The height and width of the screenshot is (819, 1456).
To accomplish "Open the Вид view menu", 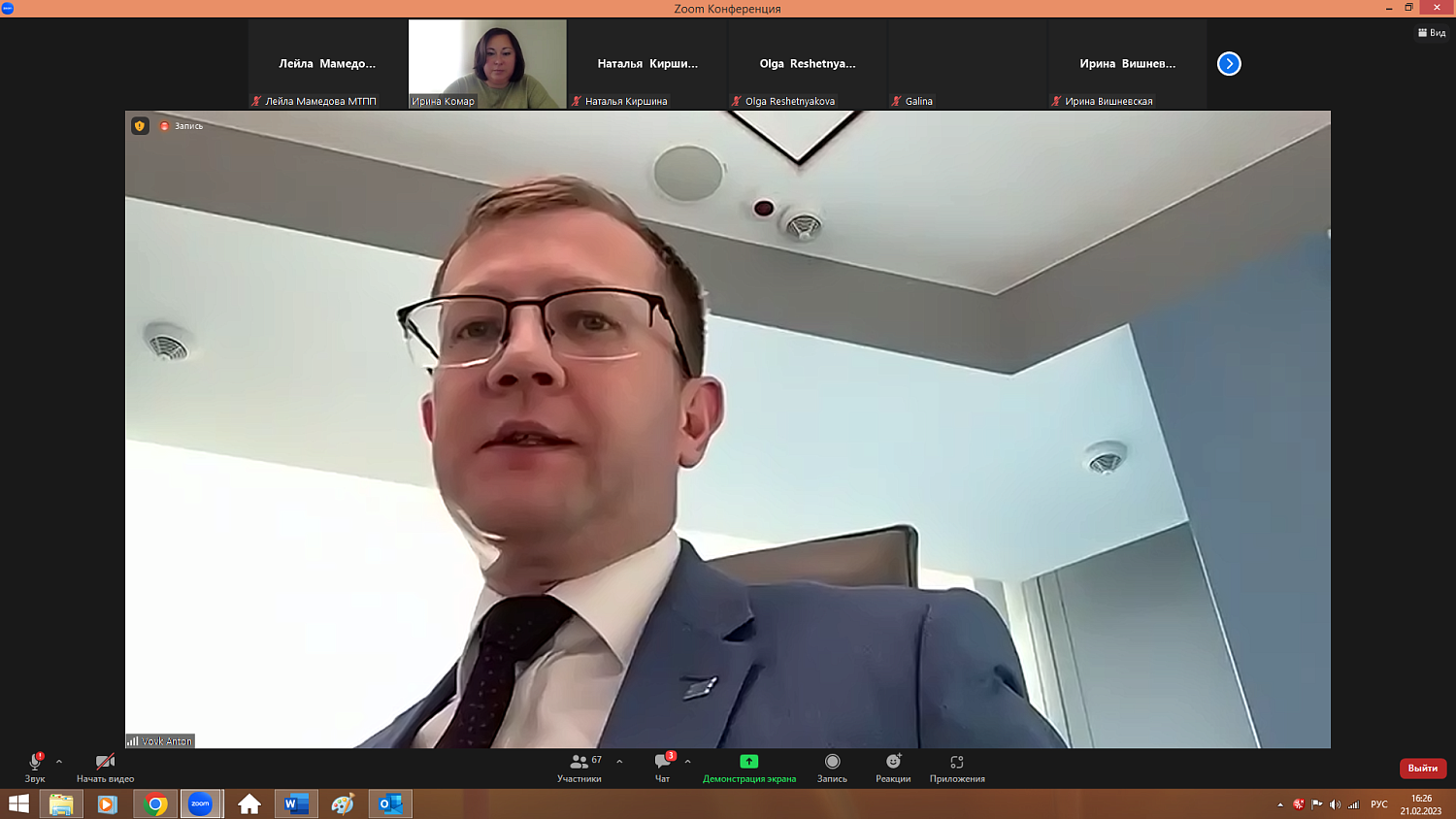I will pos(1432,33).
